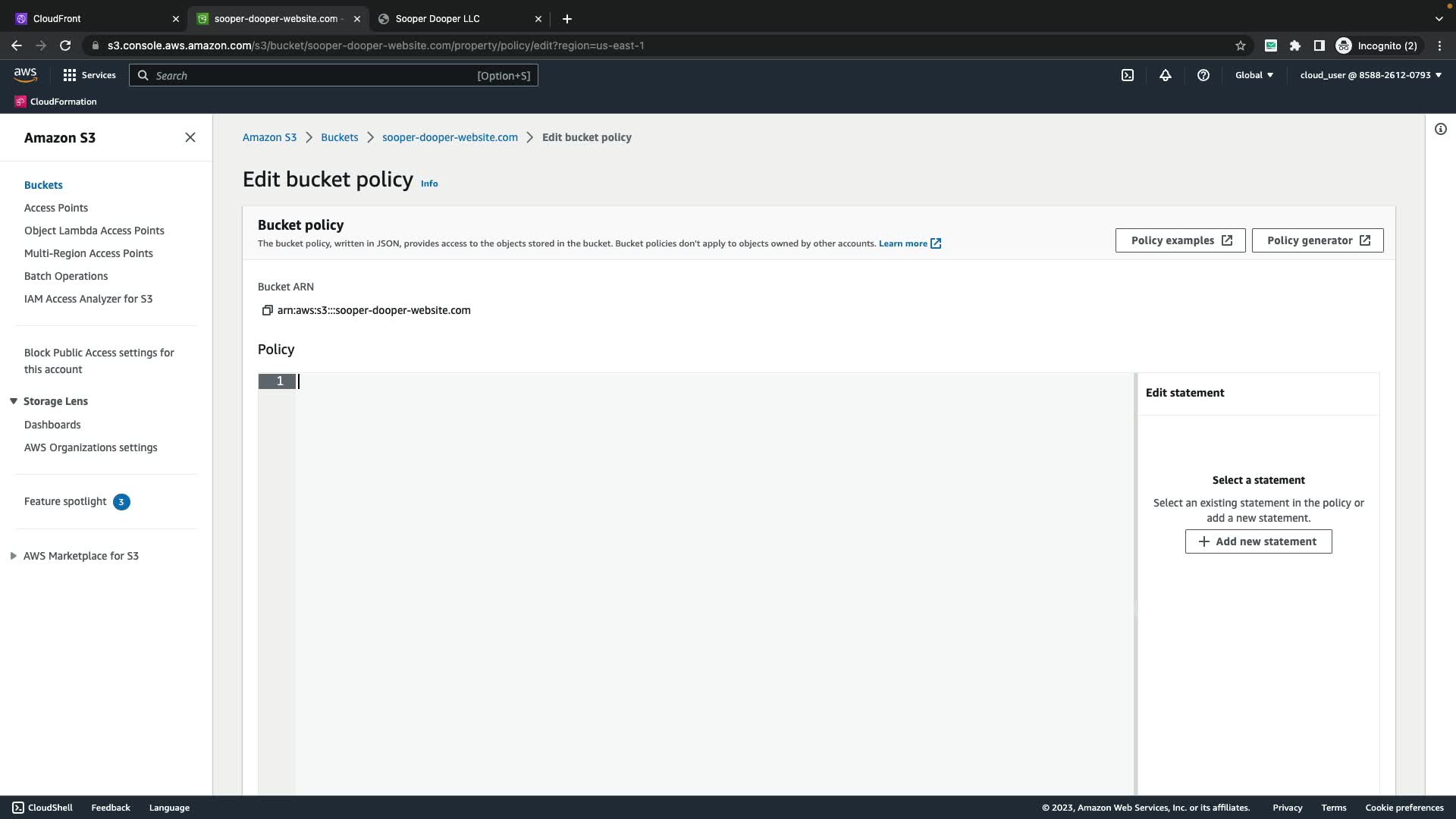Bookmark this page with star icon
Image resolution: width=1456 pixels, height=819 pixels.
point(1241,45)
